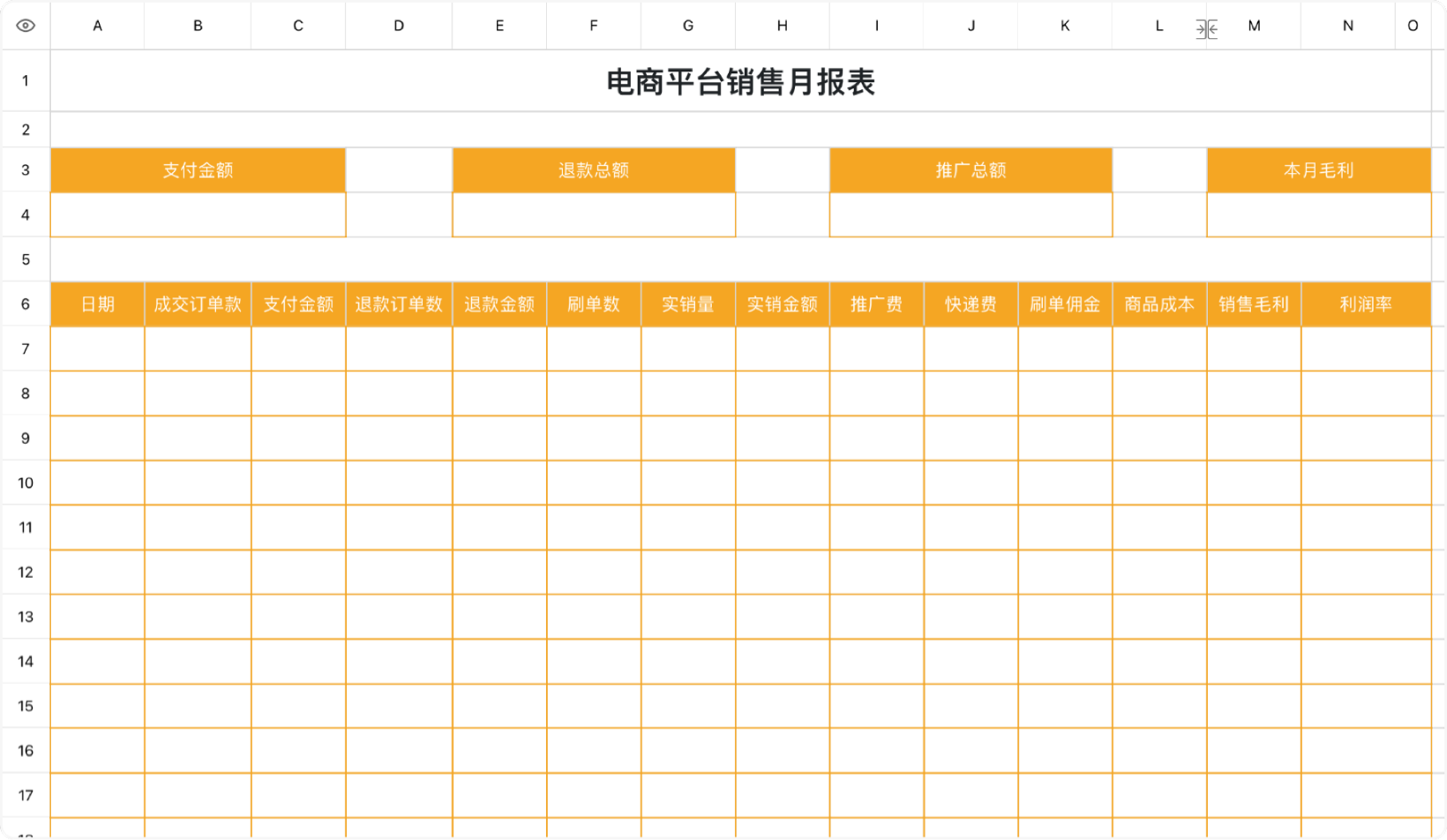Click the 推广费 column heading
The image size is (1447, 840).
877,304
